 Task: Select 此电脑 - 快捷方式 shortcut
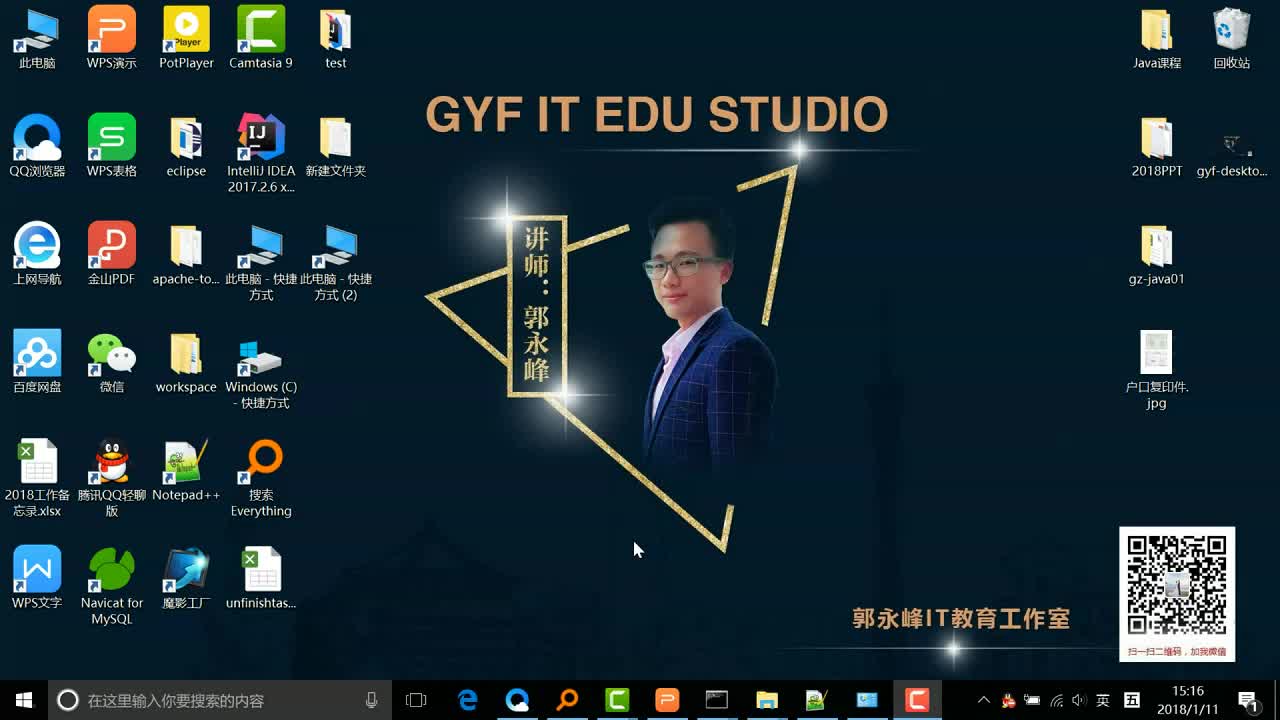click(261, 262)
